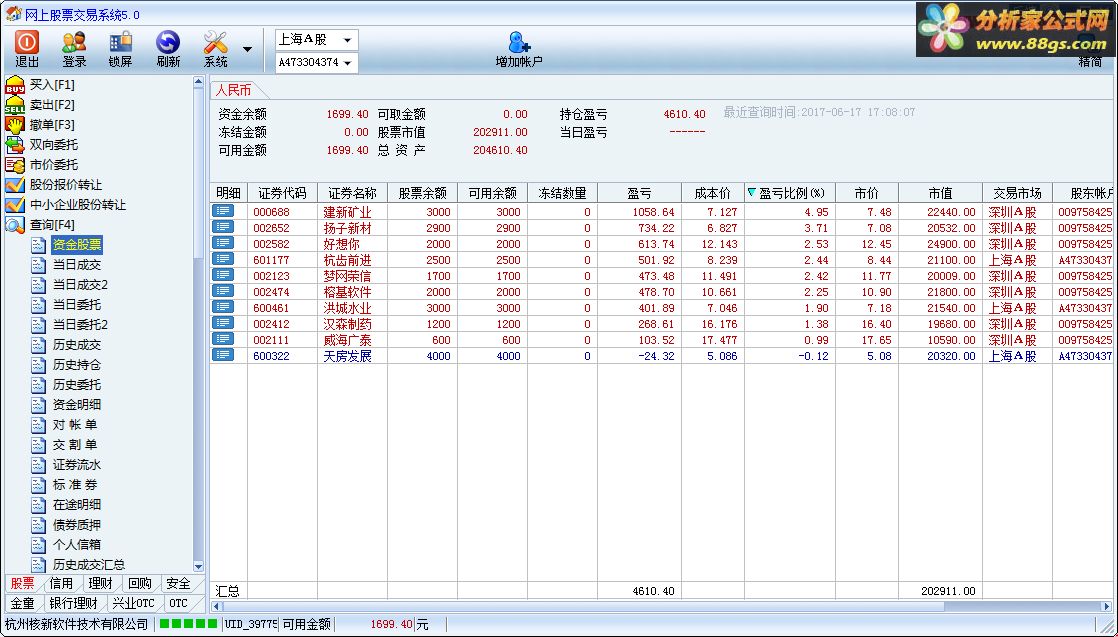
Task: Open detail icon for 榕基软件 row
Action: (222, 290)
